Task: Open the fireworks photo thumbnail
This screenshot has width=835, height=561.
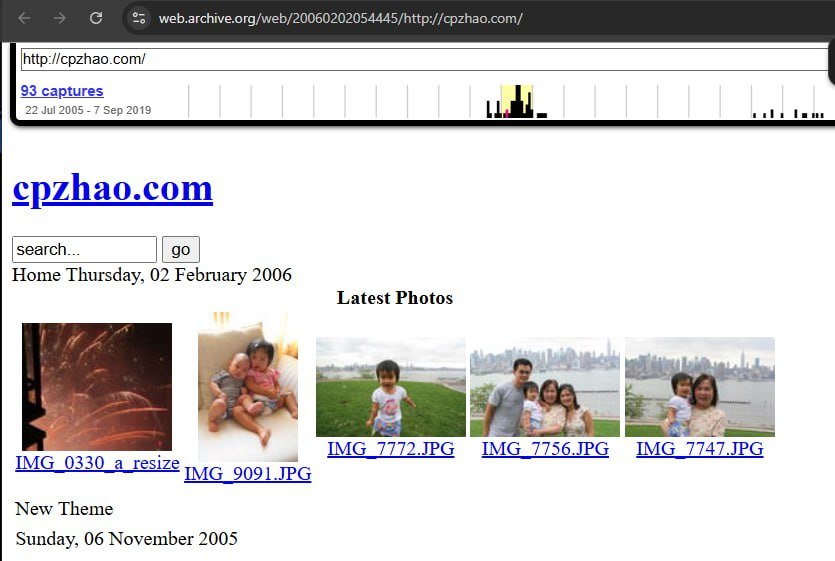Action: [97, 387]
